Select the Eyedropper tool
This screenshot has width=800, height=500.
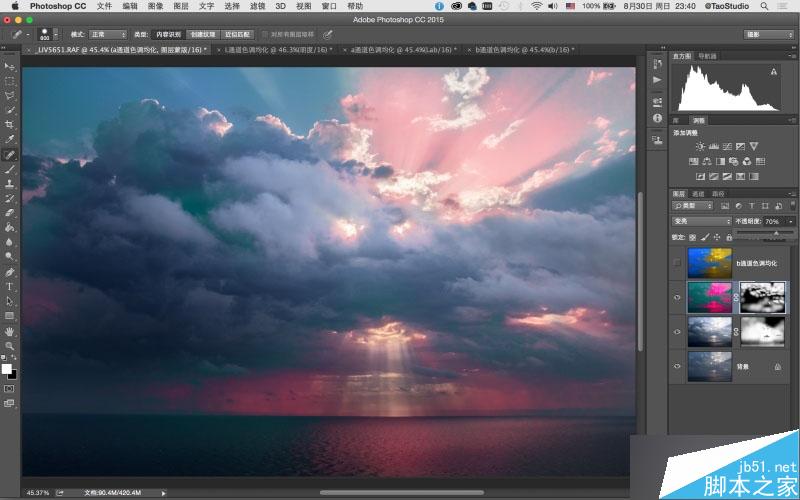point(9,139)
